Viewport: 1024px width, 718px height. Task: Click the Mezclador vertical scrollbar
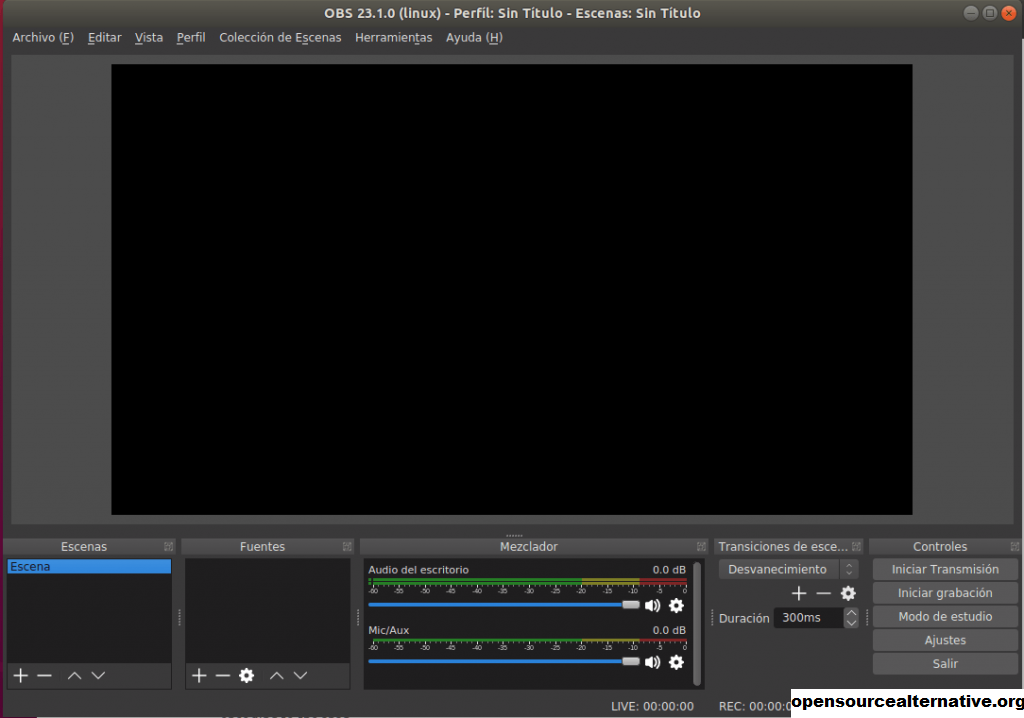point(697,624)
